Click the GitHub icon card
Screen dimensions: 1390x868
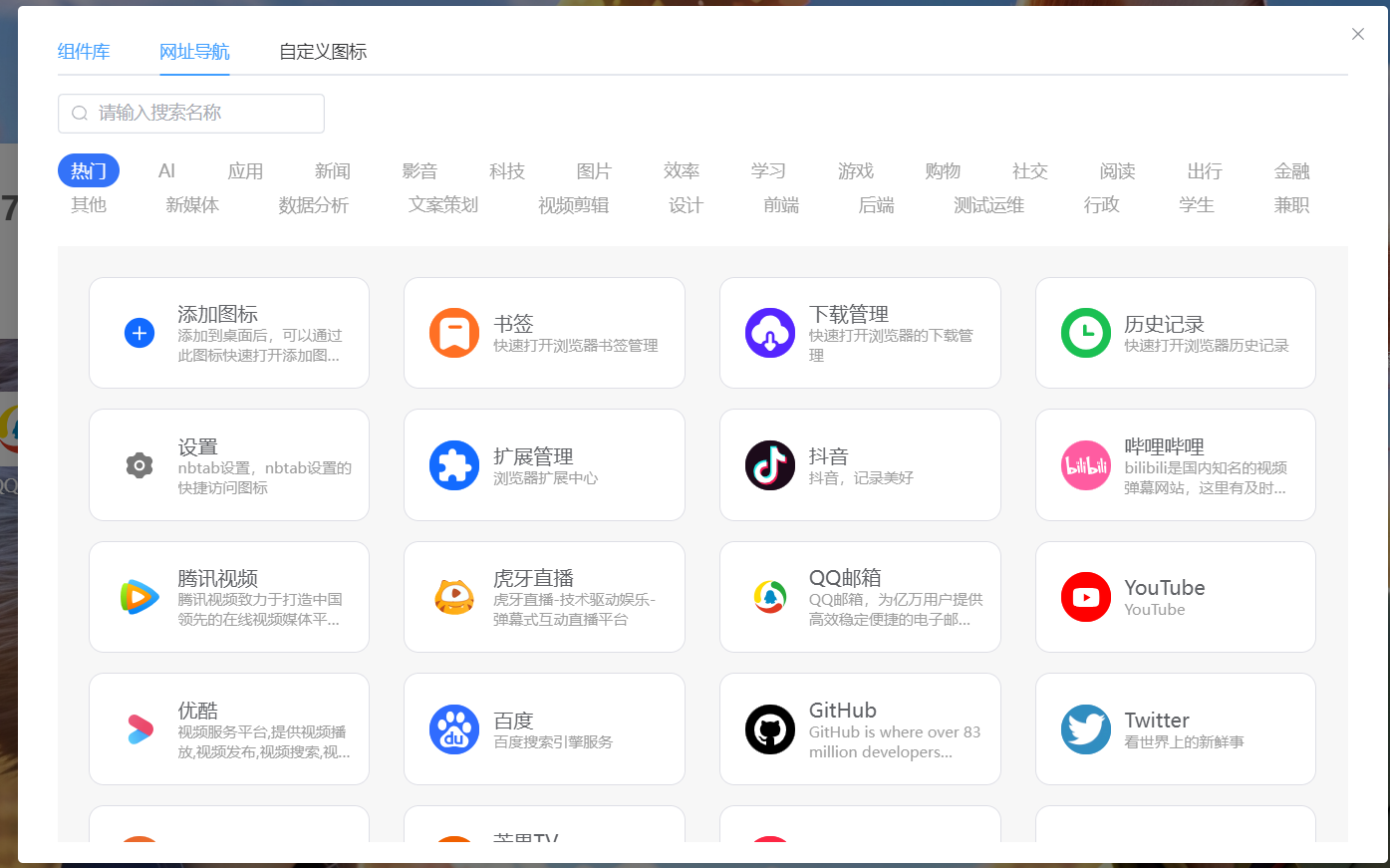point(770,728)
